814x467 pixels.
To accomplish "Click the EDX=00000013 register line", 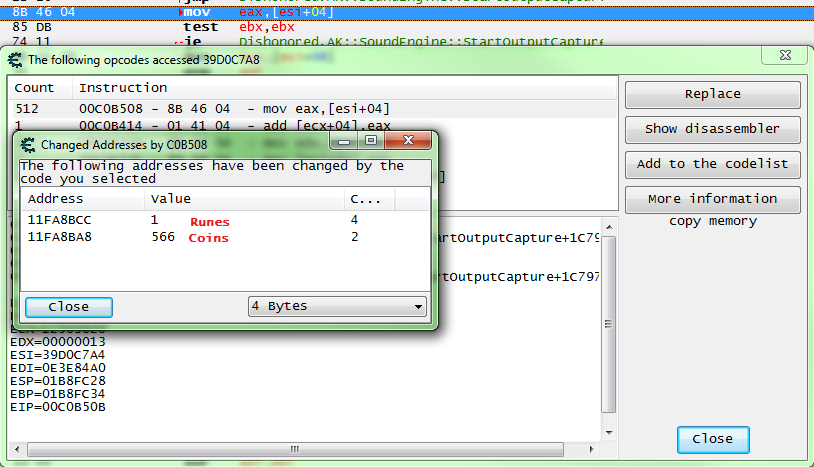I will (x=58, y=342).
